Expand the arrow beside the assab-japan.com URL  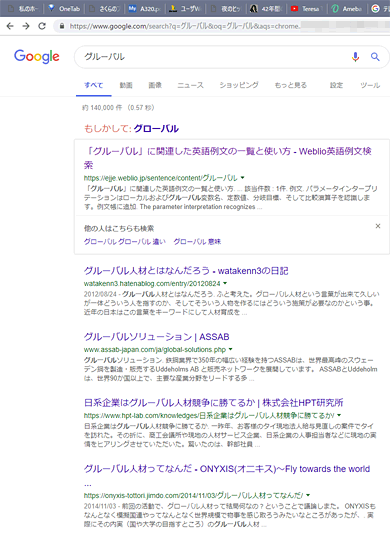click(231, 349)
